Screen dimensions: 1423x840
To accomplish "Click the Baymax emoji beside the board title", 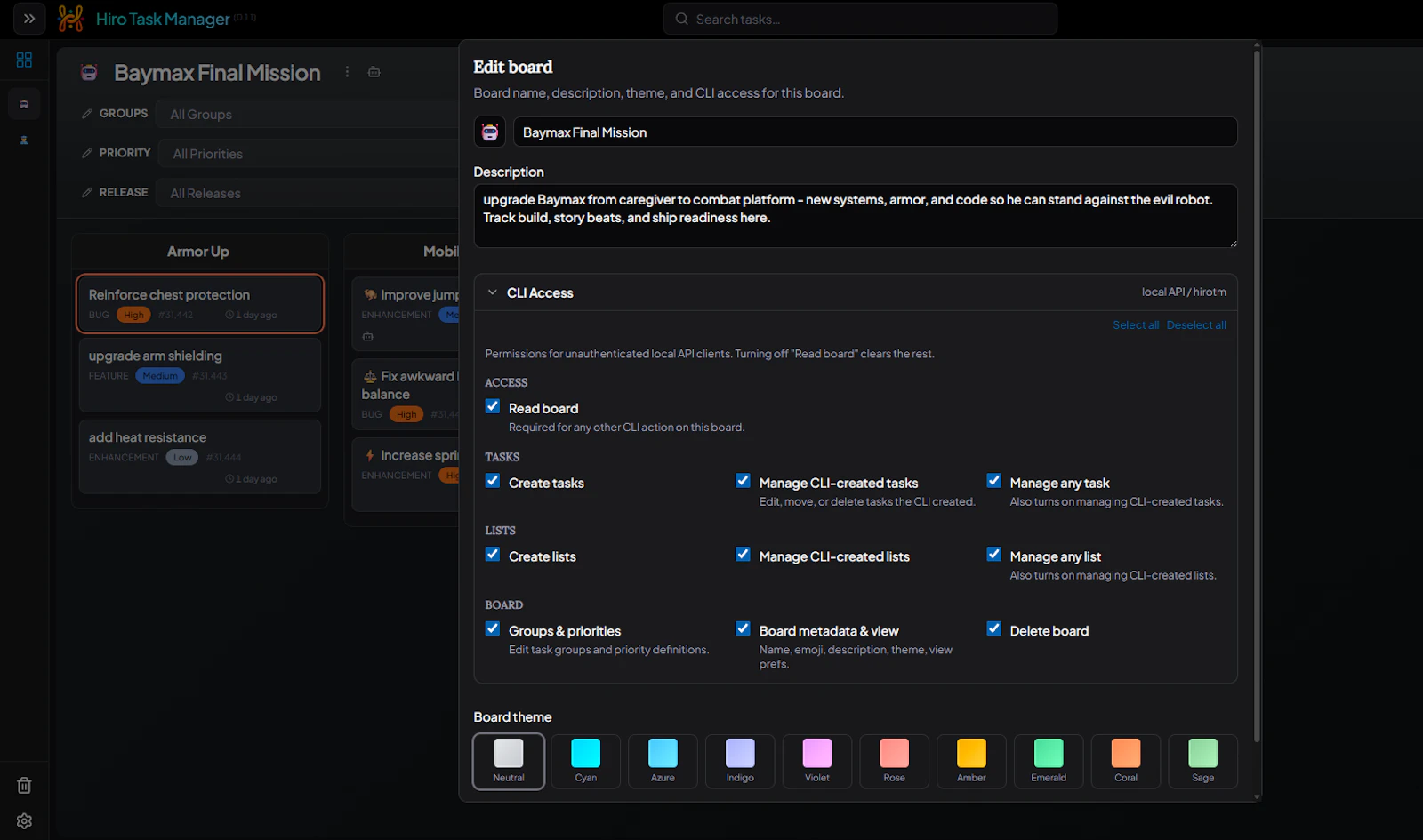I will click(x=89, y=73).
